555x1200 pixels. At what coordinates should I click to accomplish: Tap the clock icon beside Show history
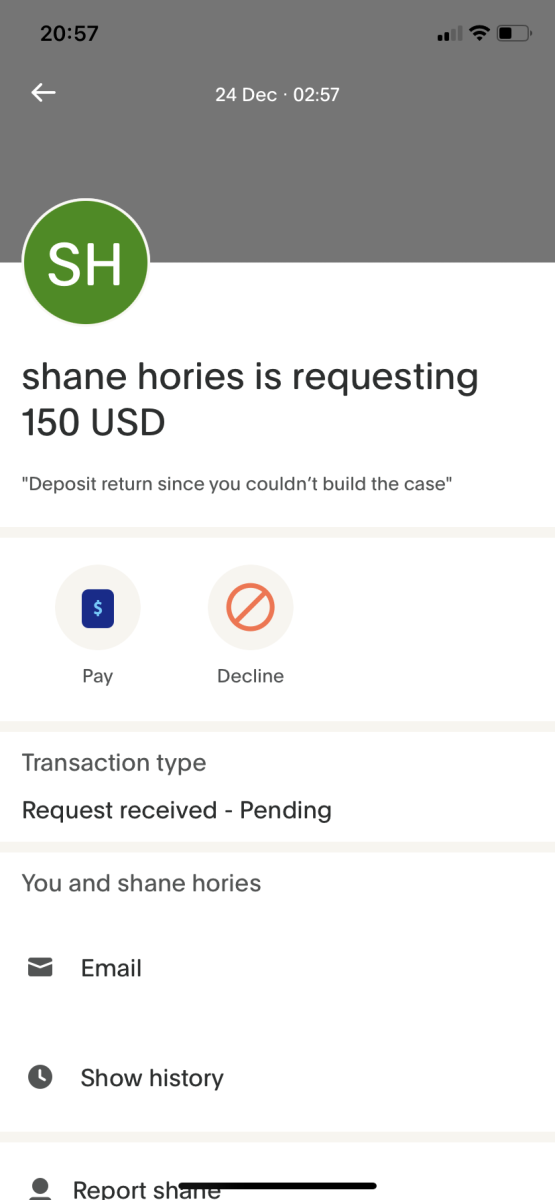40,1077
